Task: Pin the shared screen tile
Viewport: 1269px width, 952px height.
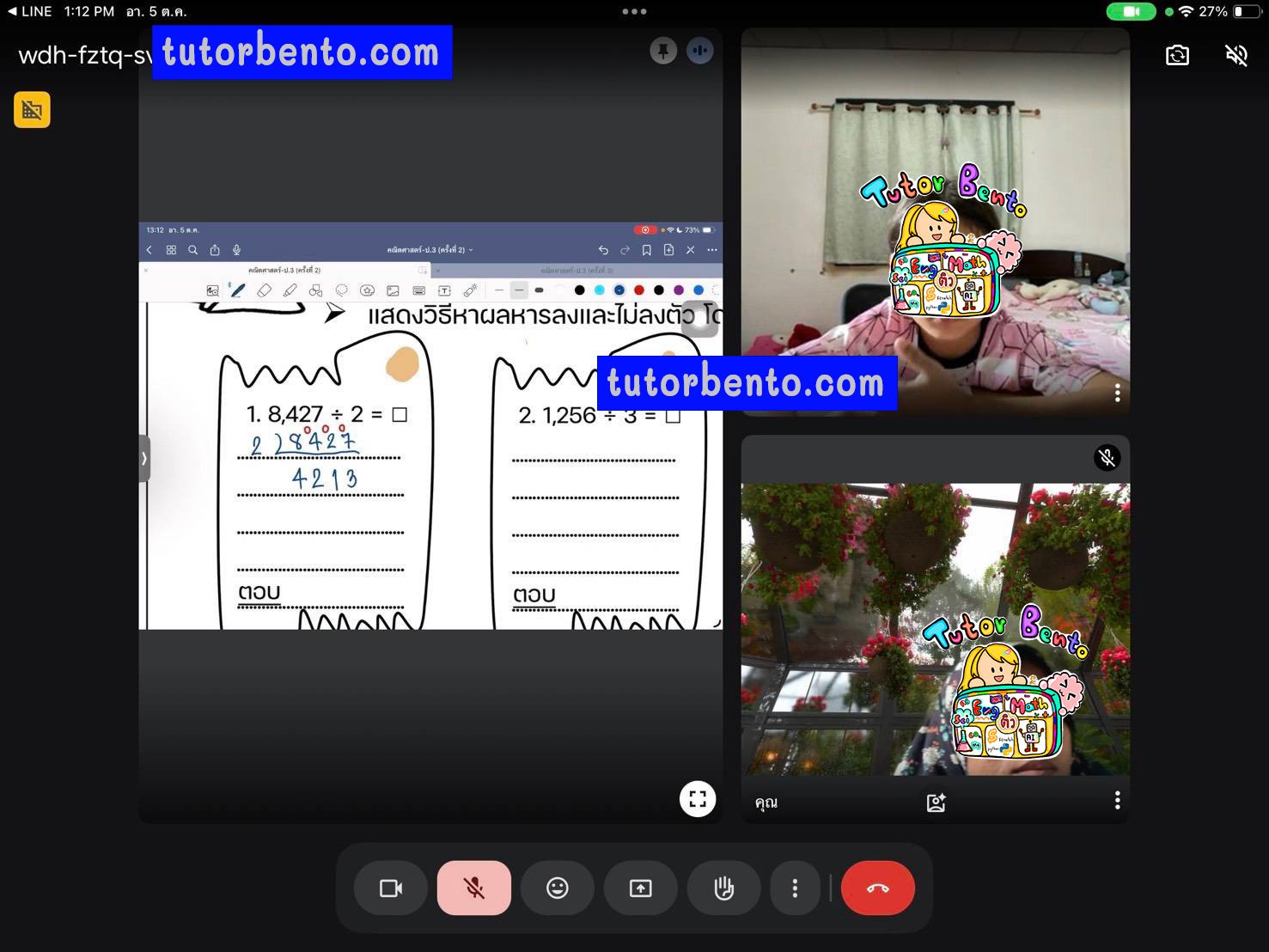Action: 662,52
